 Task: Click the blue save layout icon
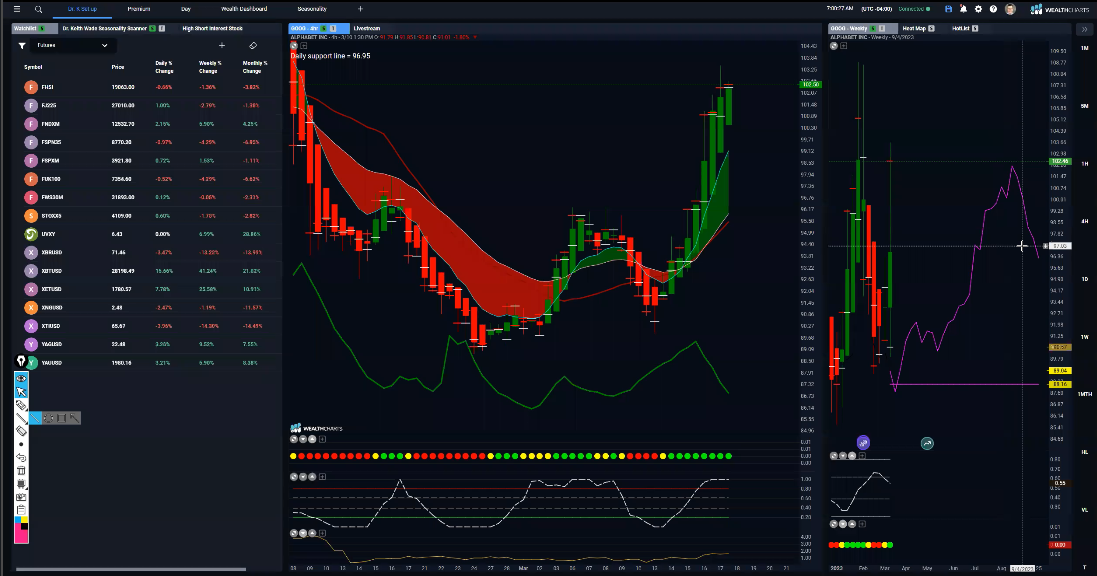pos(948,9)
